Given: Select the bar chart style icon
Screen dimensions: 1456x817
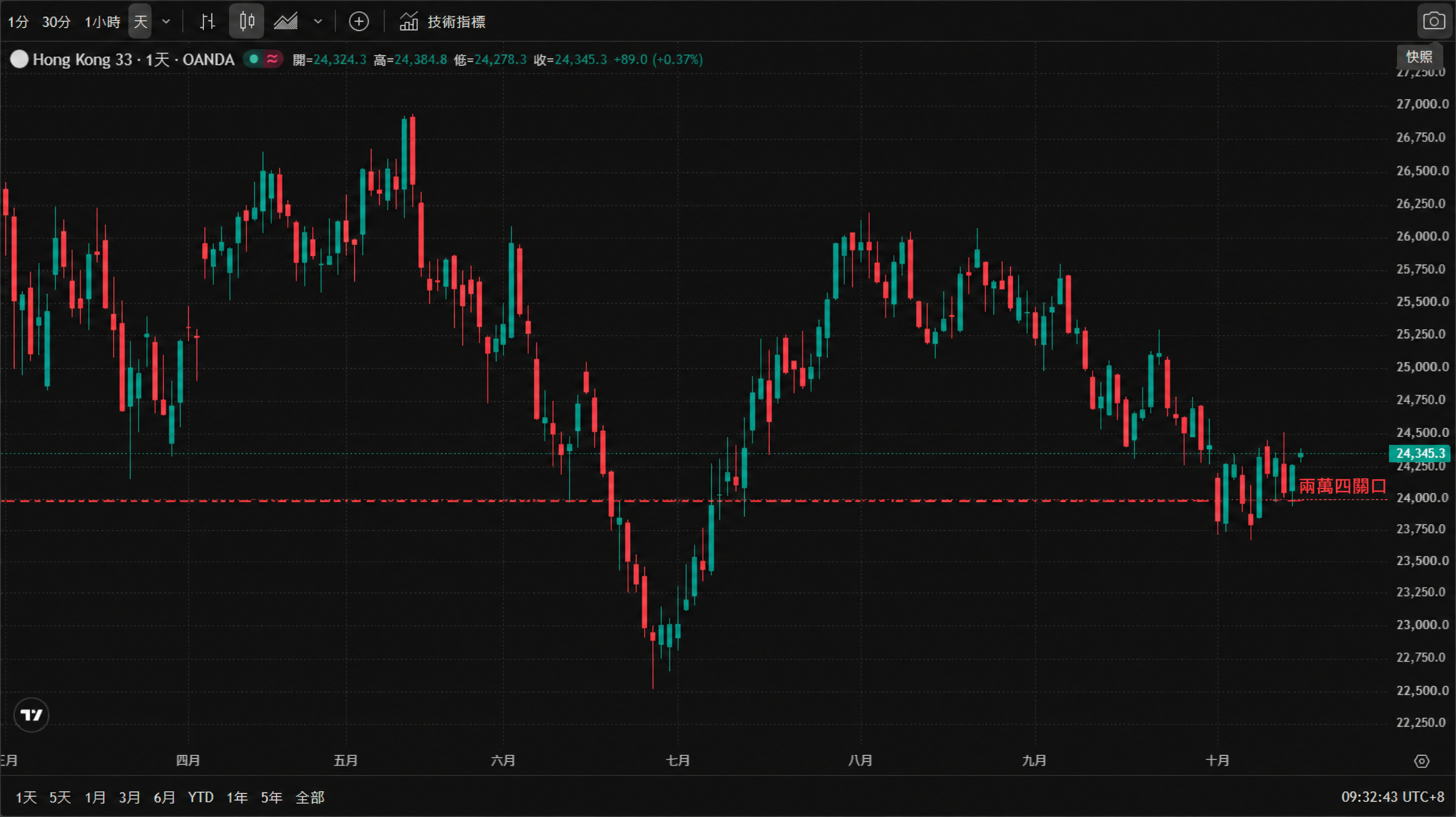Looking at the screenshot, I should click(x=208, y=21).
